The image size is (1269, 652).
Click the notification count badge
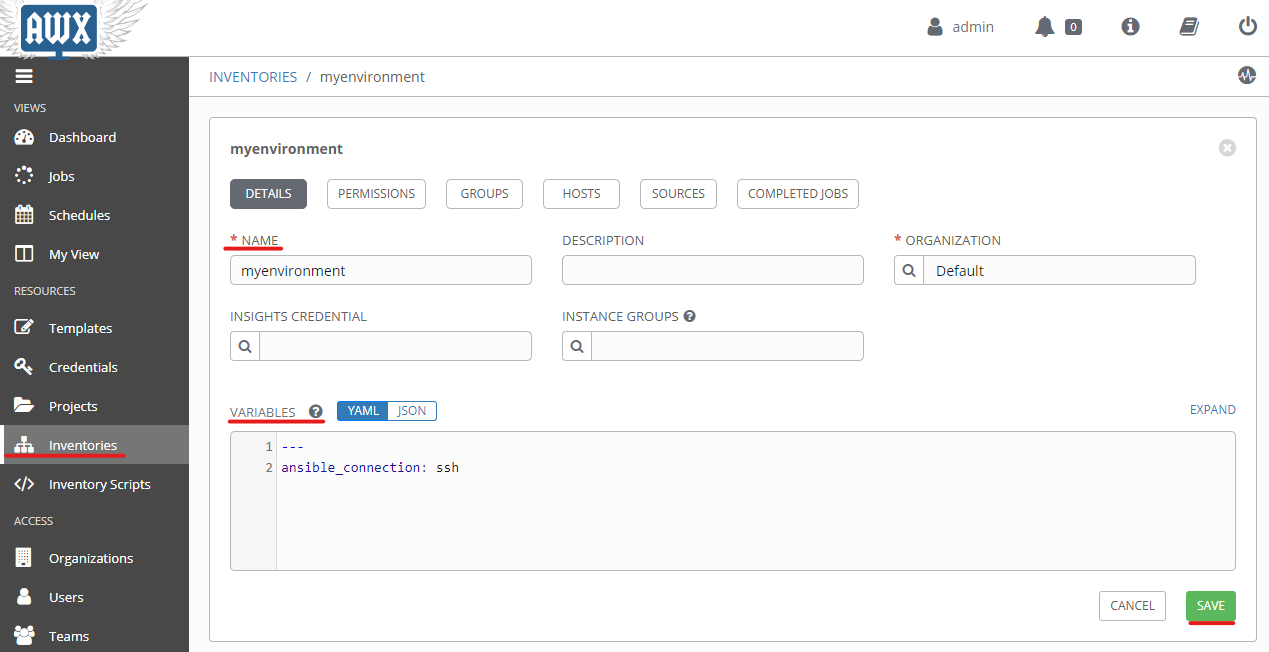point(1073,27)
